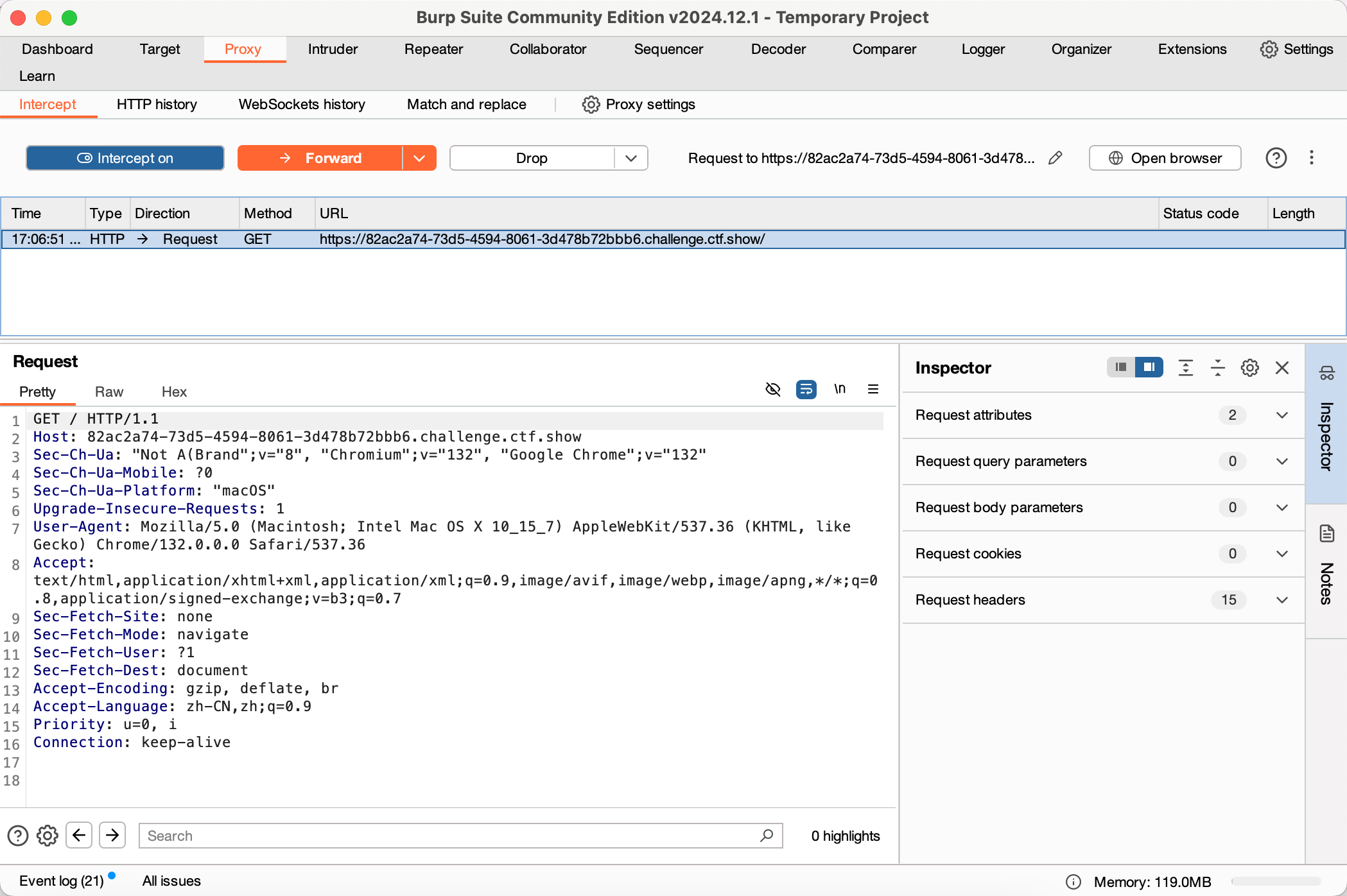The width and height of the screenshot is (1347, 896).
Task: Click the memory usage progress bar
Action: pos(1276,882)
